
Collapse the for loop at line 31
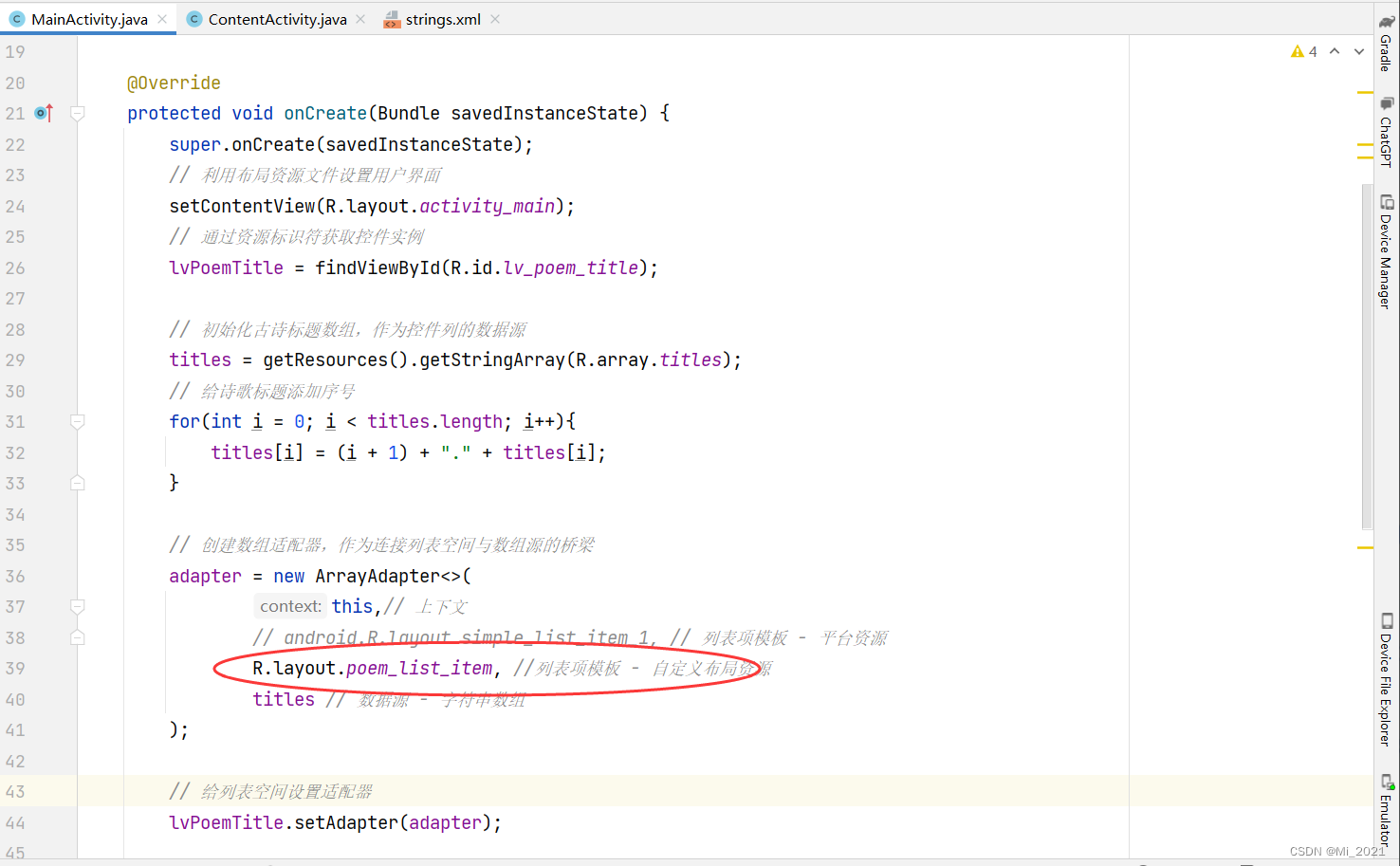point(78,422)
